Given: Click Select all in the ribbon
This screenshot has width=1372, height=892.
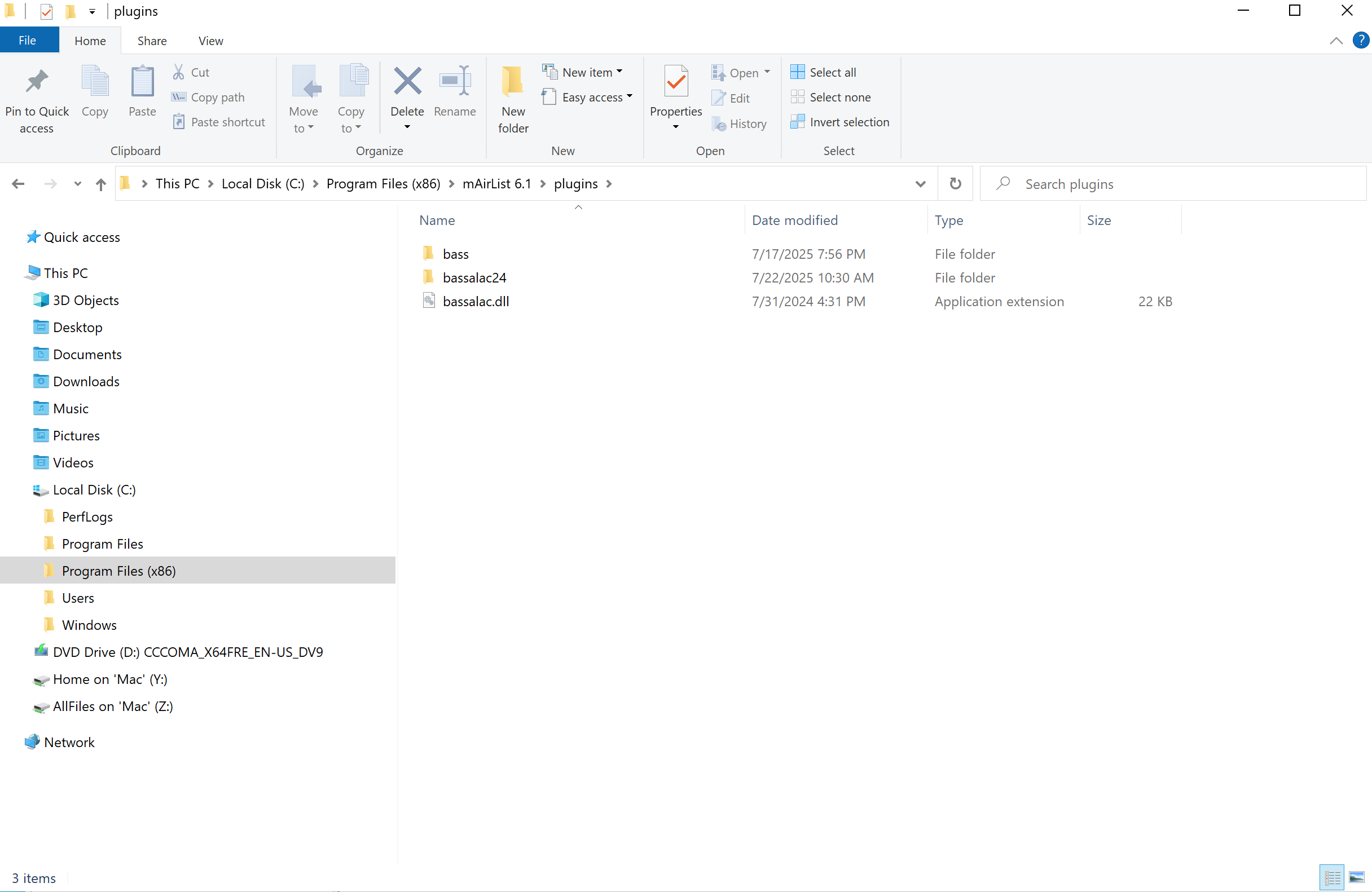Looking at the screenshot, I should click(823, 72).
